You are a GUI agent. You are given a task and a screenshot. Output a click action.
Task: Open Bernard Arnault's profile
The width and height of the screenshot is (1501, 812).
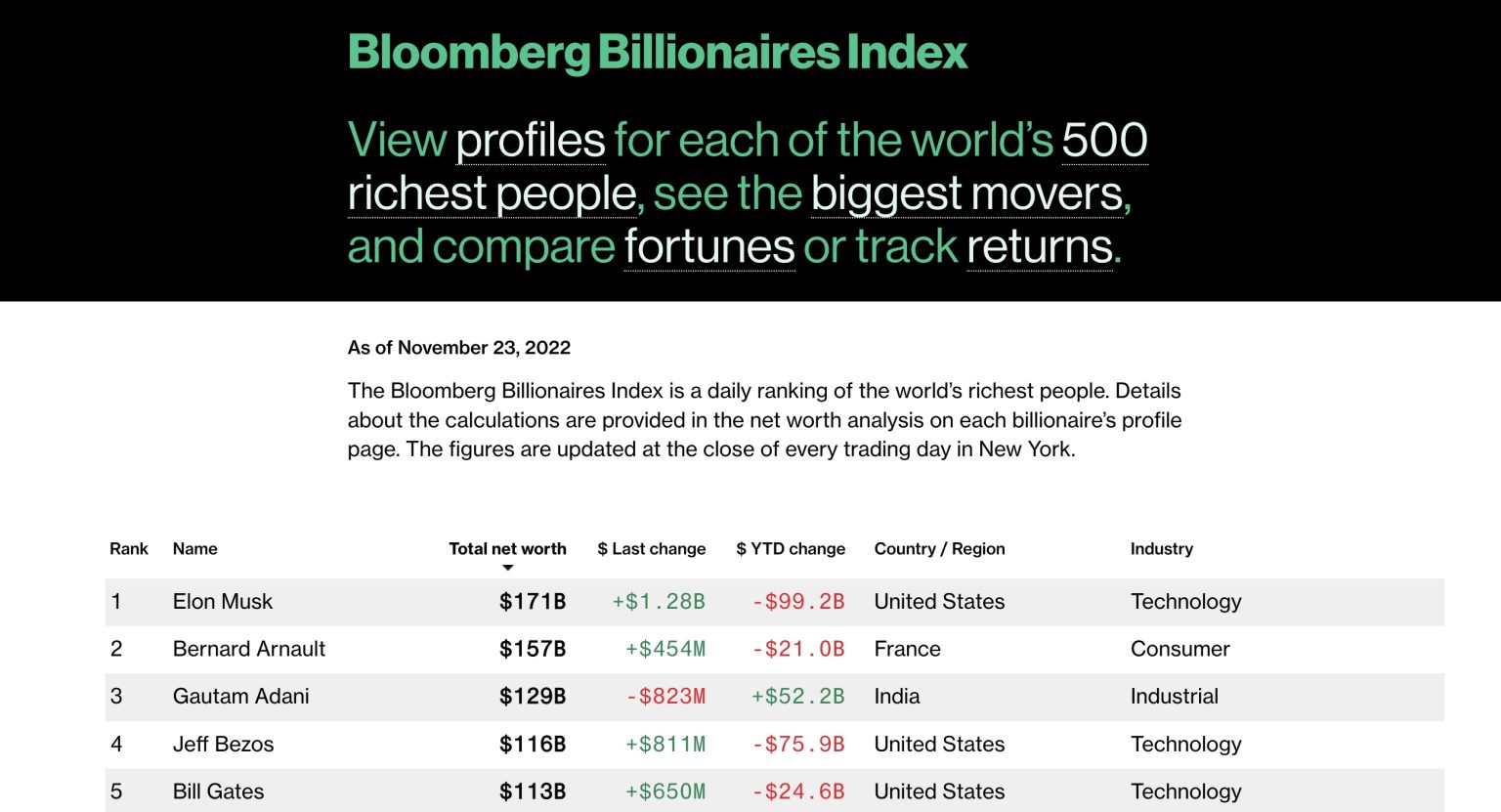[249, 649]
